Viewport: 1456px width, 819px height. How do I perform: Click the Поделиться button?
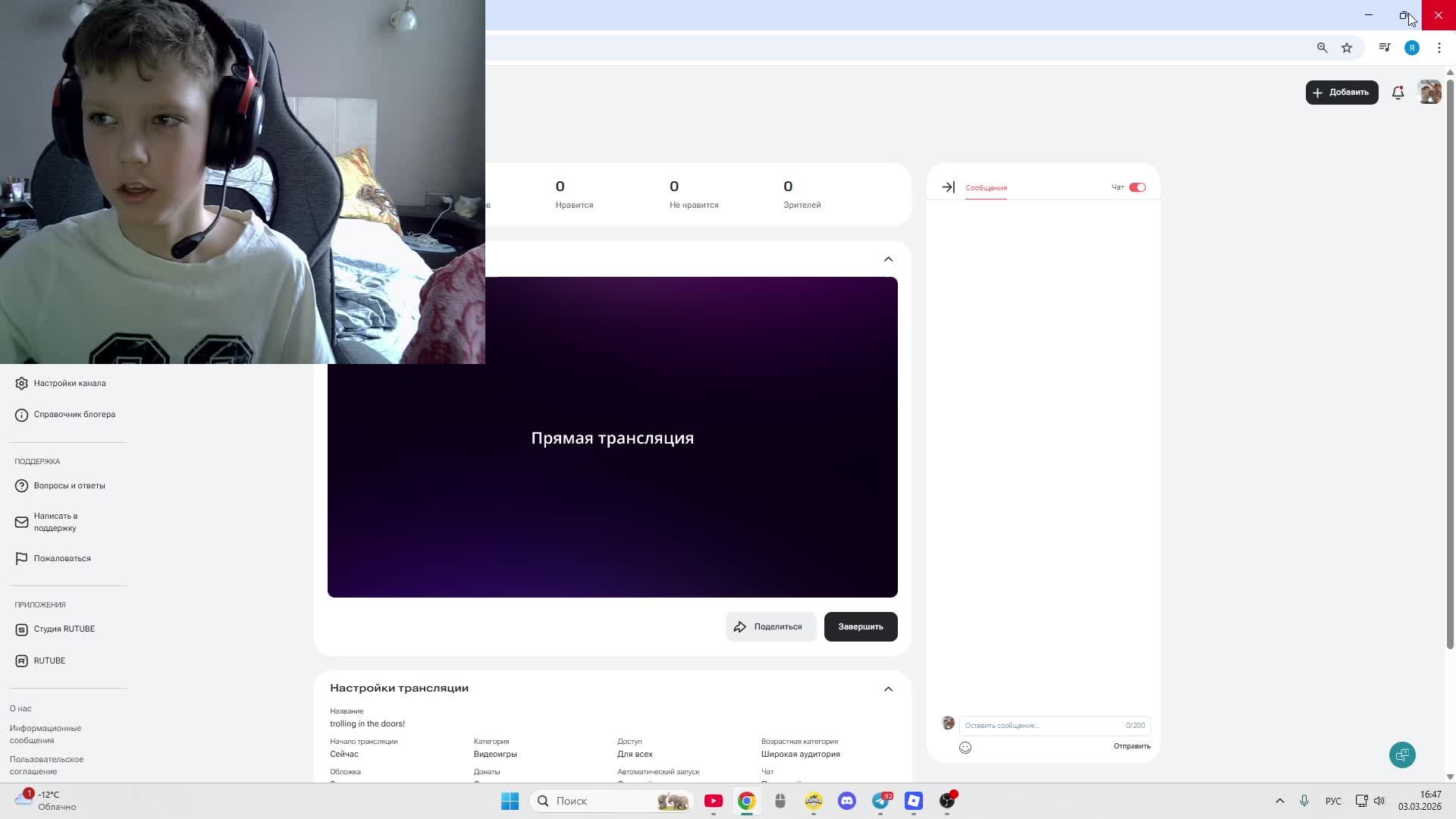[x=770, y=627]
